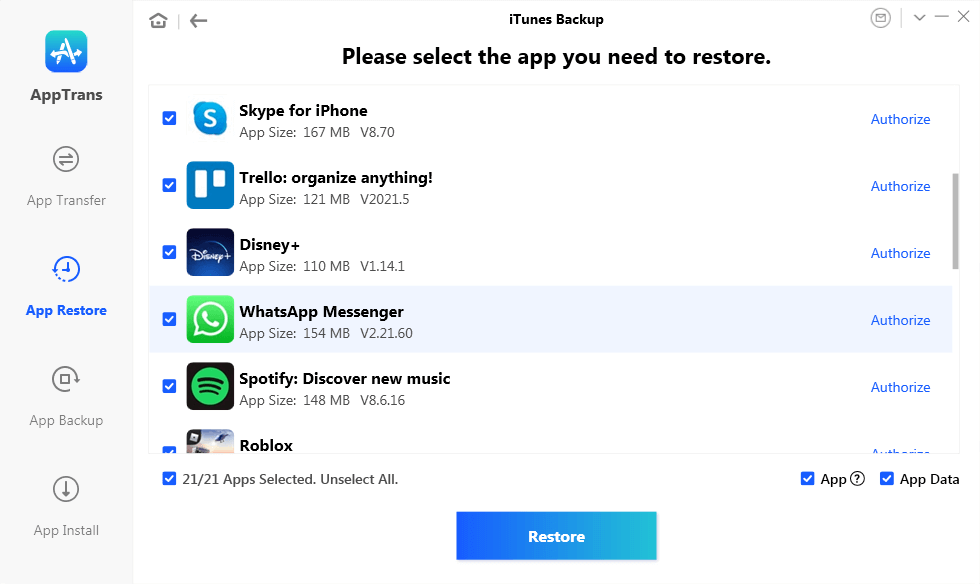Click the back arrow icon
This screenshot has width=980, height=584.
click(x=198, y=21)
